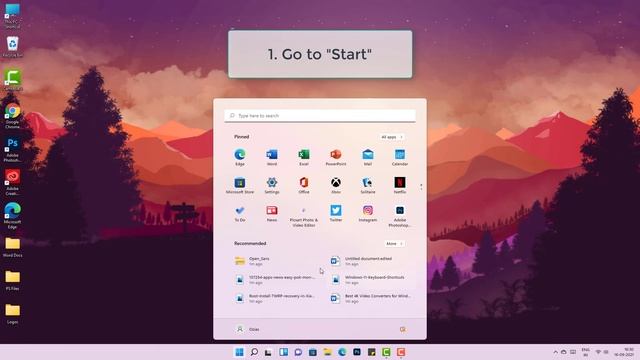Launch Solitaire from pinned apps
The height and width of the screenshot is (360, 640).
(368, 185)
